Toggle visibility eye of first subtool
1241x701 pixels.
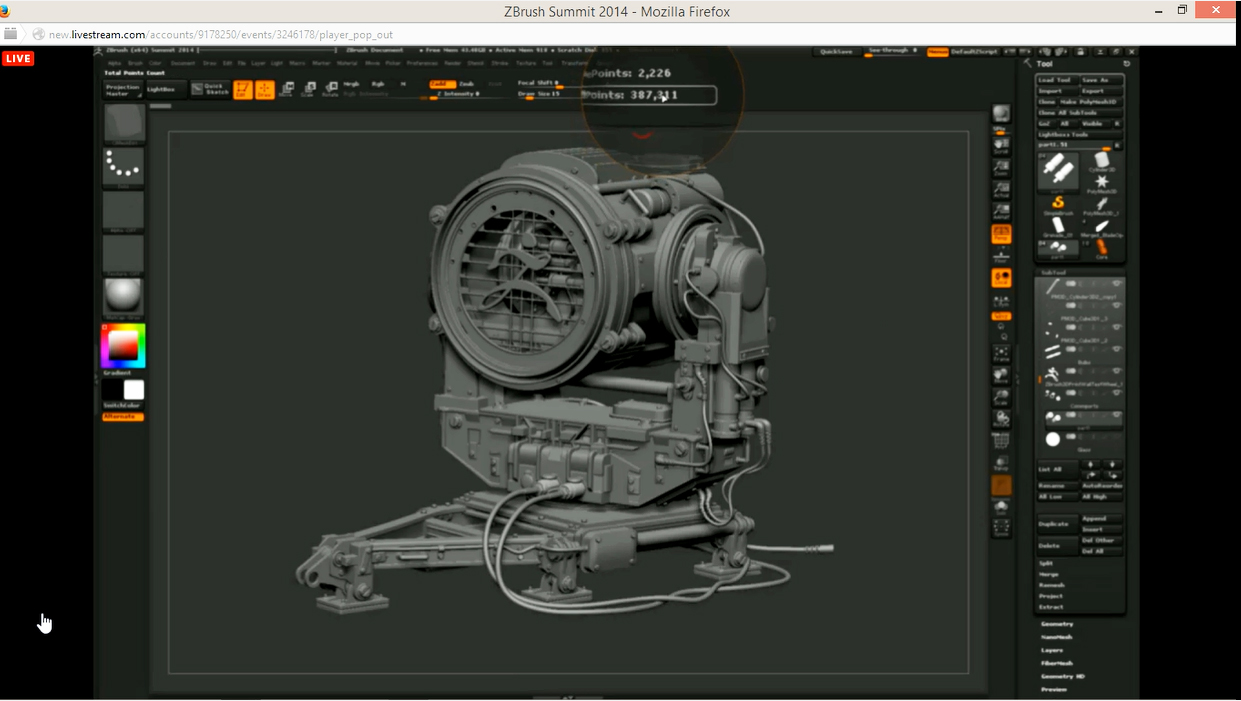(1117, 285)
